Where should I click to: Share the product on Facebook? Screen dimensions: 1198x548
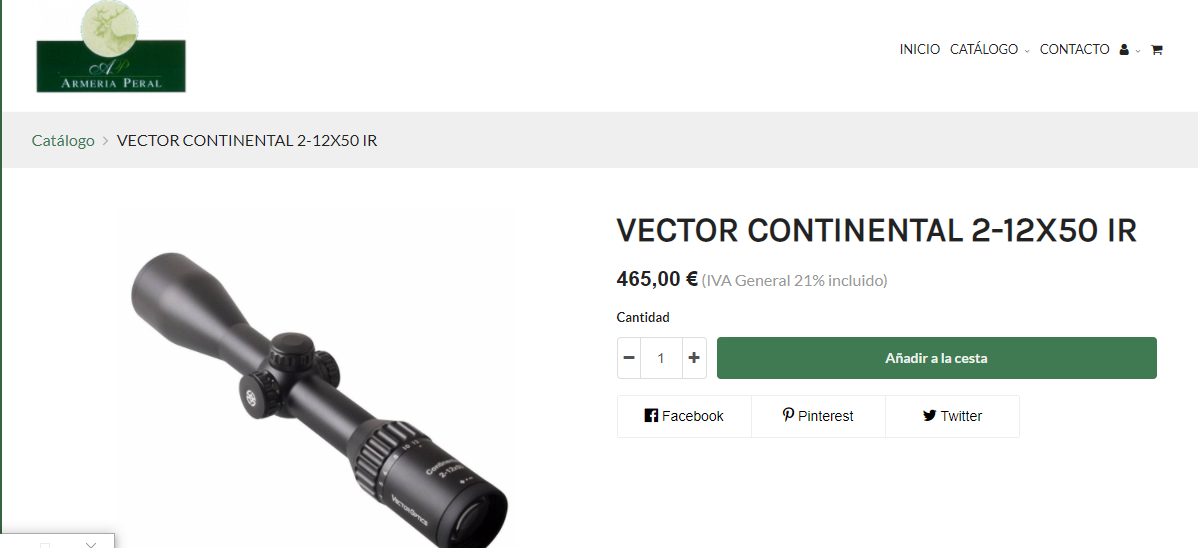point(684,416)
